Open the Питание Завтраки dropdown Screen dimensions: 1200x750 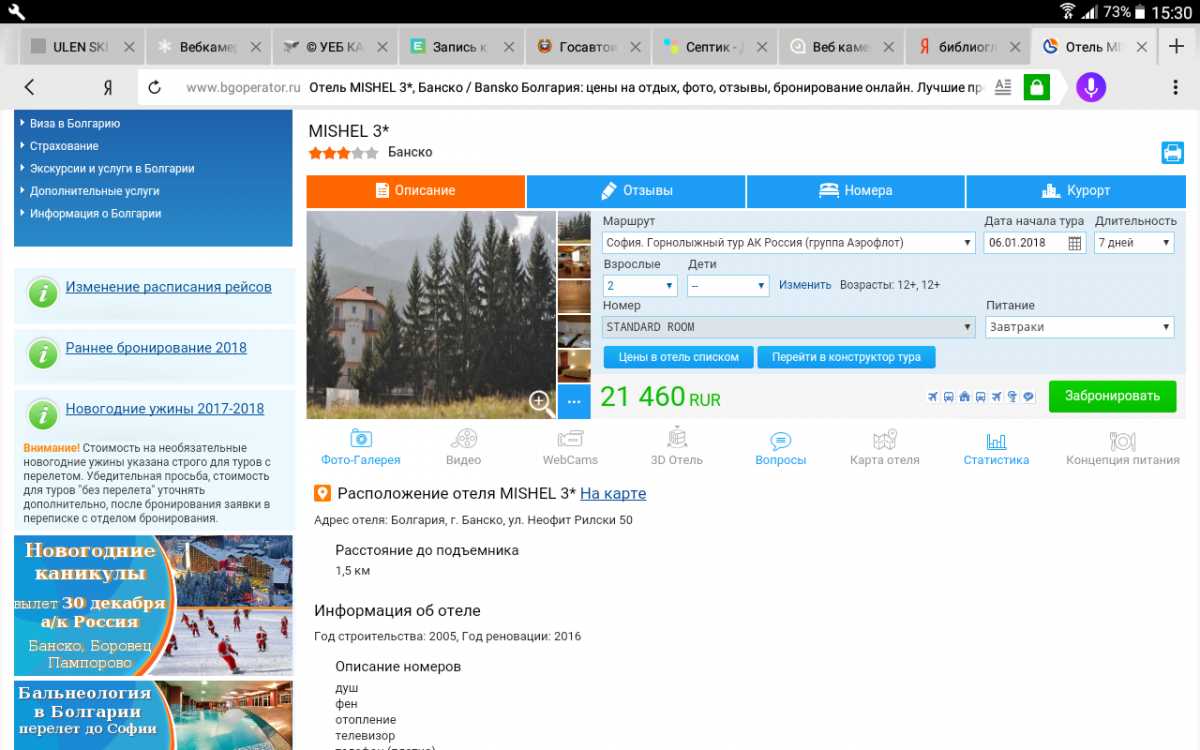pyautogui.click(x=1080, y=327)
